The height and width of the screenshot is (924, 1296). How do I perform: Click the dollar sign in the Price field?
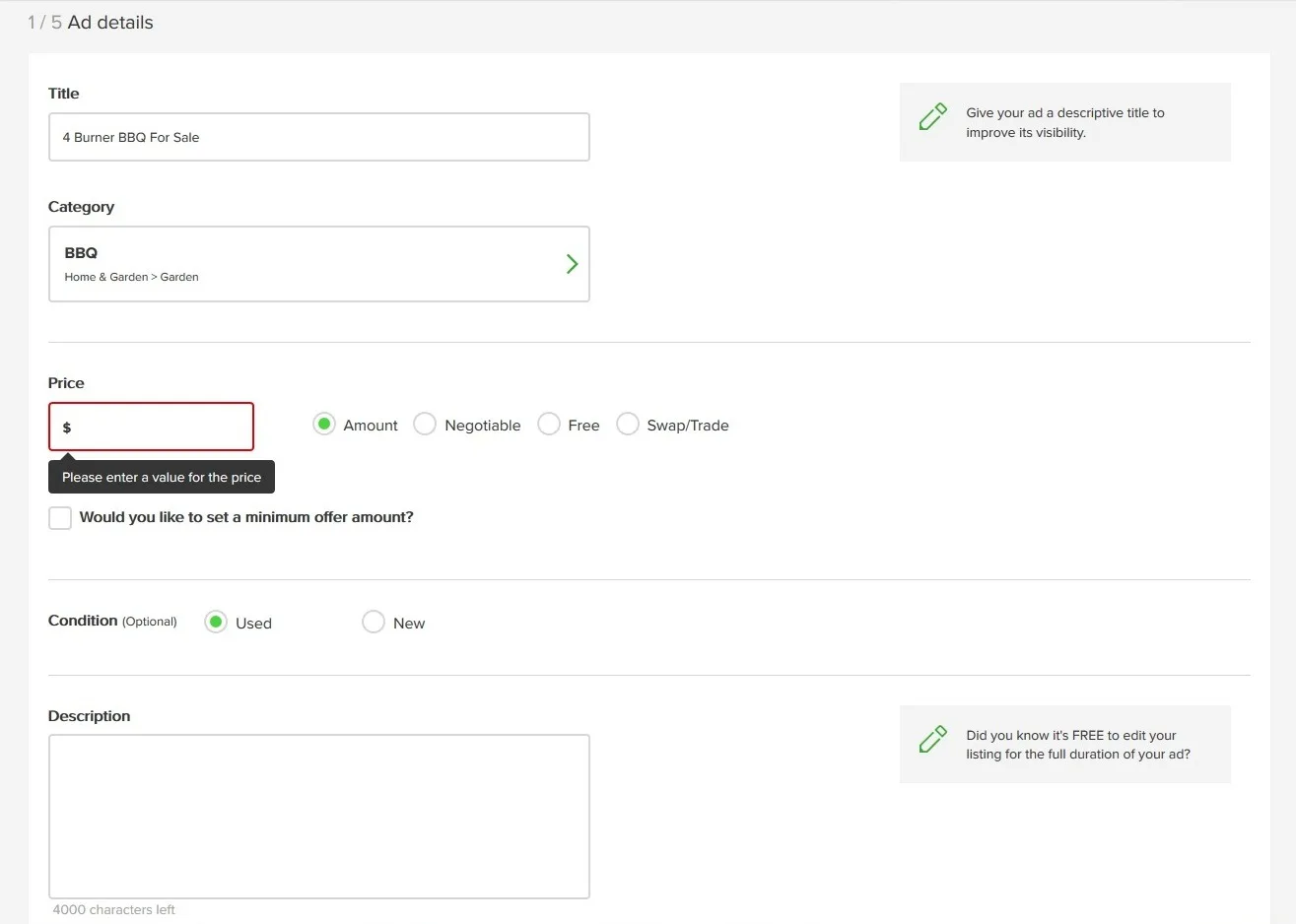(x=66, y=426)
